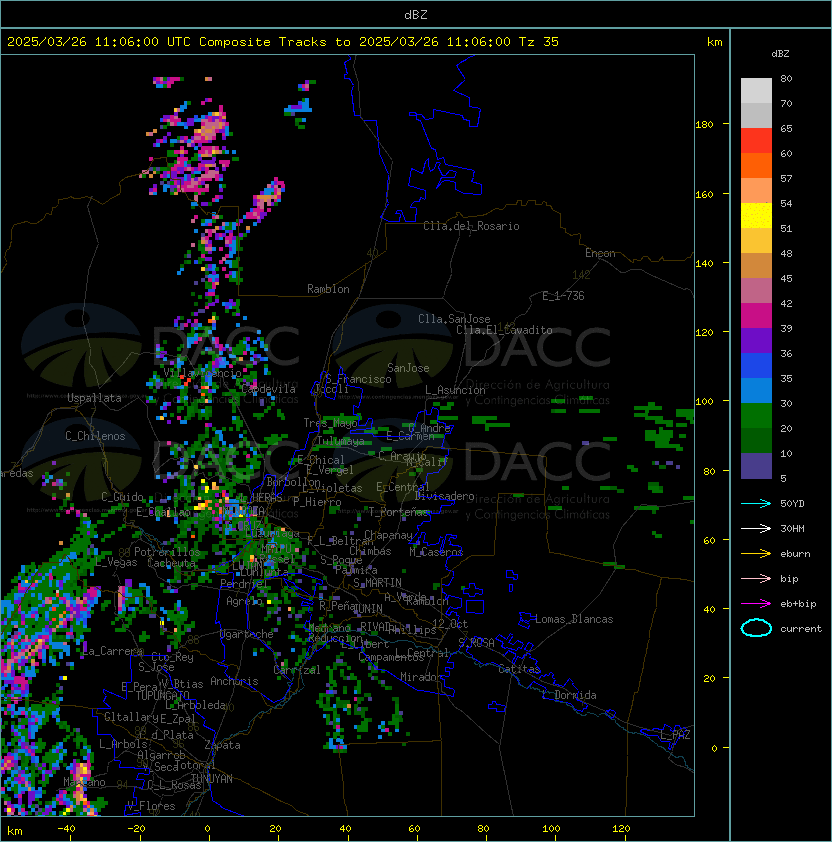The width and height of the screenshot is (832, 842).
Task: Click the 'dBZ' label above color scale
Action: (x=780, y=54)
